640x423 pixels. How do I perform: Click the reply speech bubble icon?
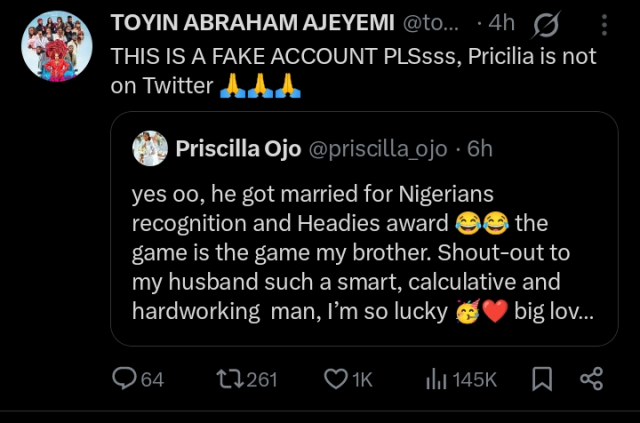125,379
